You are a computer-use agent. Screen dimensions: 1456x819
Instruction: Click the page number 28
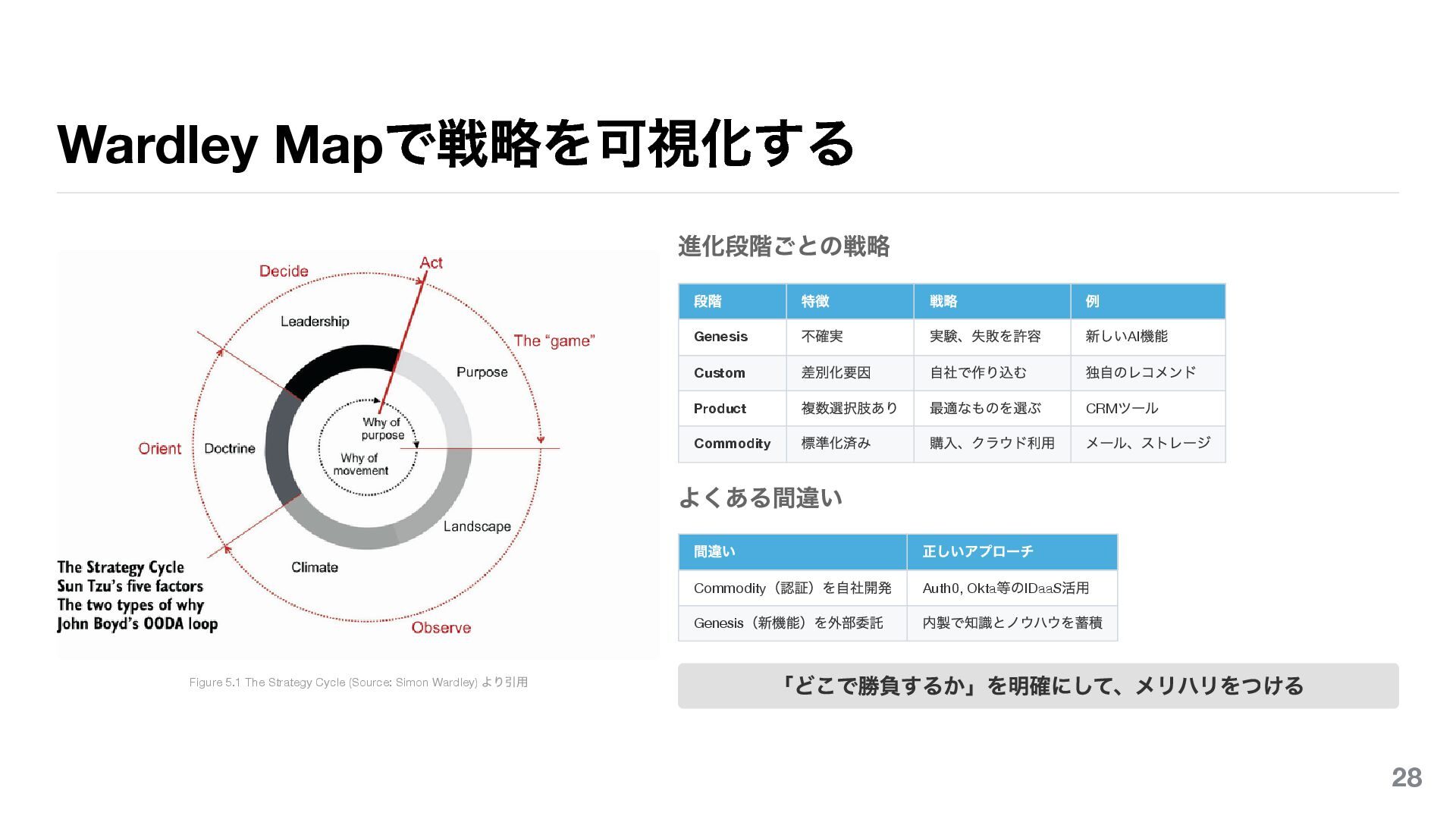point(1406,777)
